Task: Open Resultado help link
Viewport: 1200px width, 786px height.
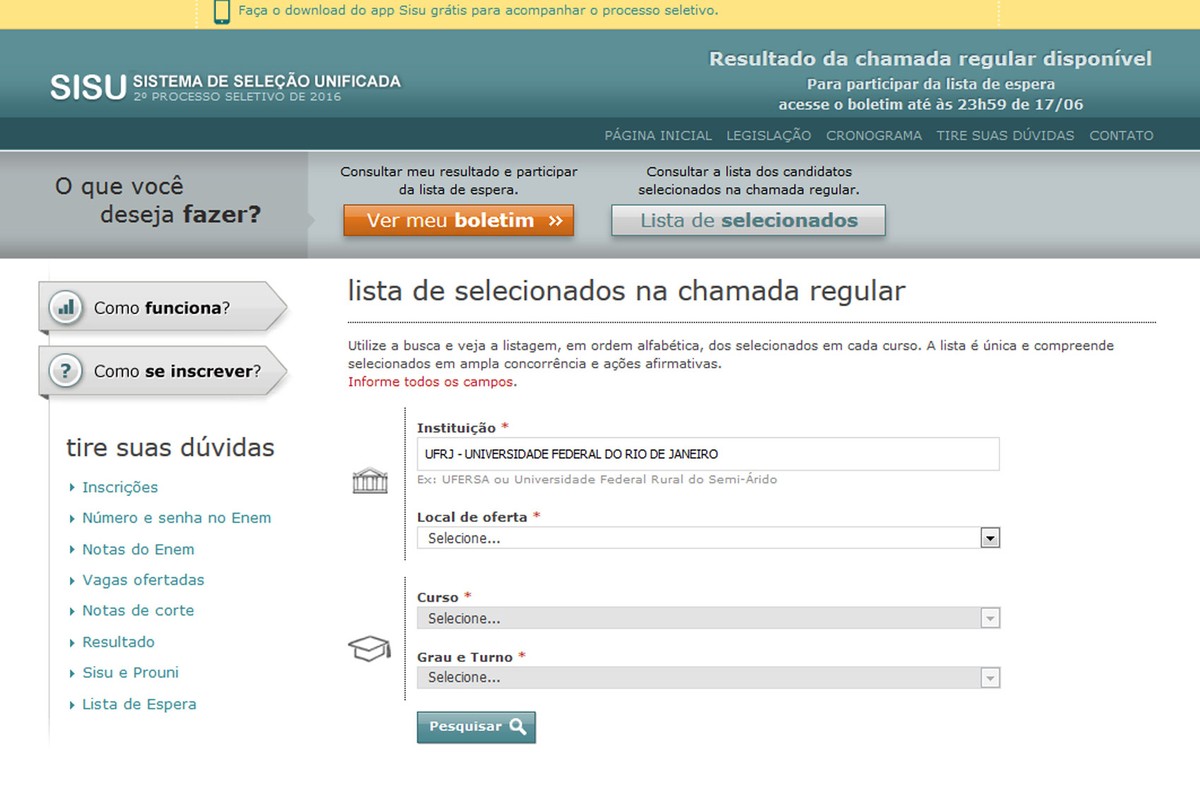Action: tap(118, 642)
